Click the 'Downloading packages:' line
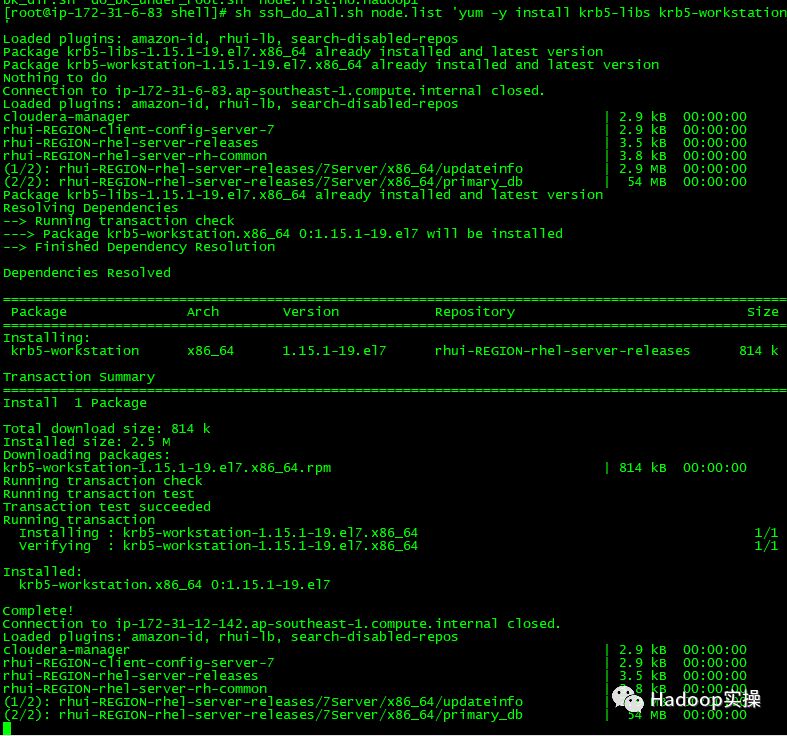The width and height of the screenshot is (787, 736). pos(86,455)
